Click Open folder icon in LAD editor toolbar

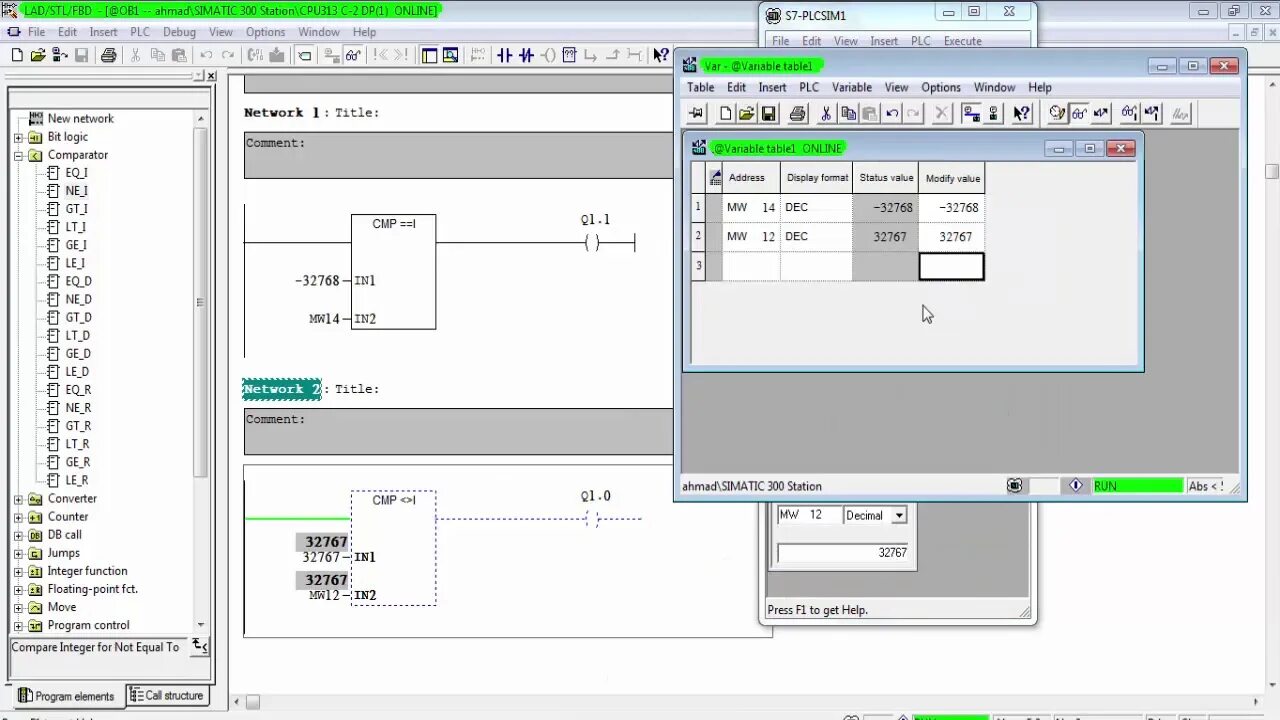(37, 55)
